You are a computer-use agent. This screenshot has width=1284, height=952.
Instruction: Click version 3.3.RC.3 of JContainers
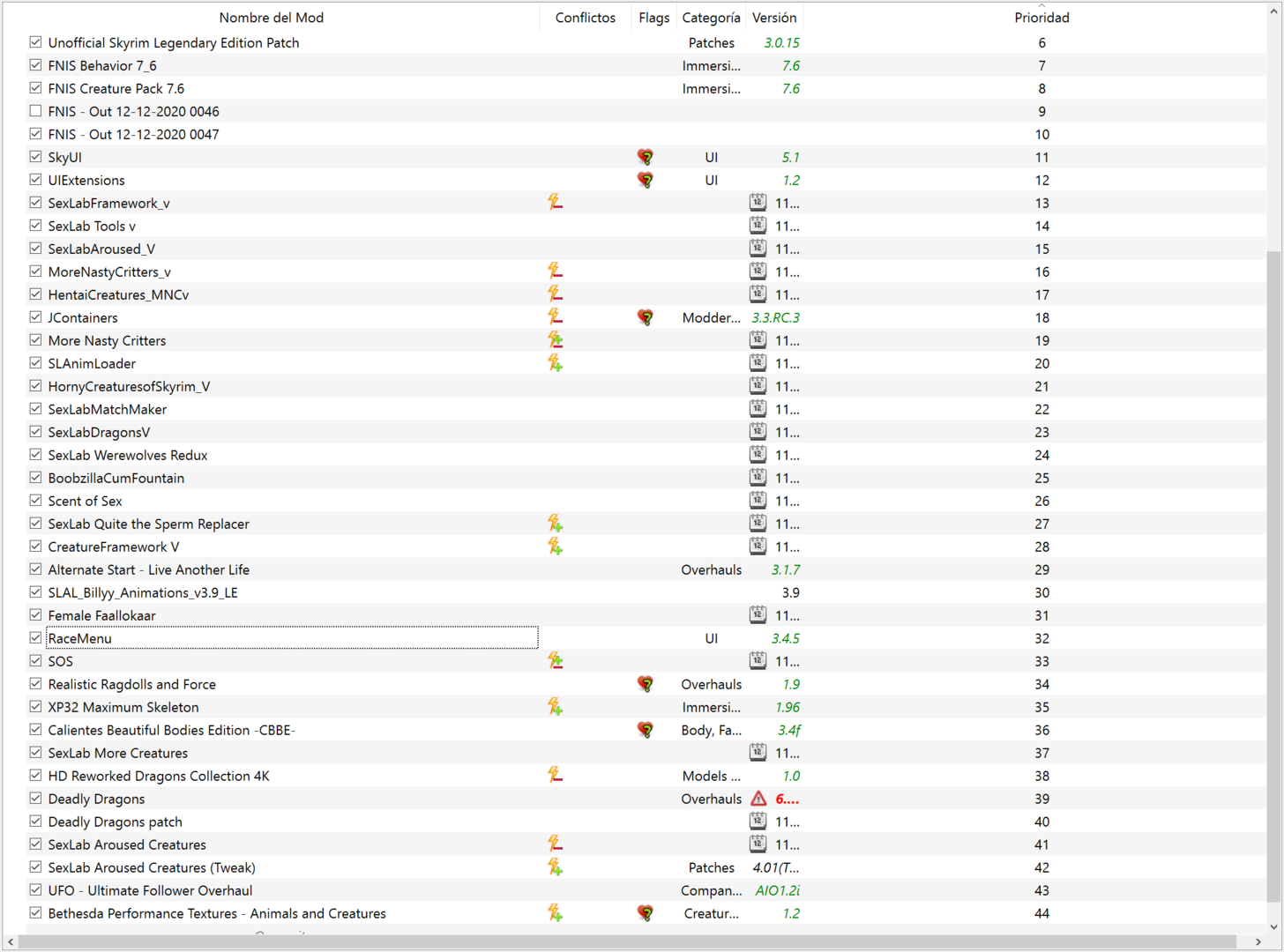coord(775,317)
